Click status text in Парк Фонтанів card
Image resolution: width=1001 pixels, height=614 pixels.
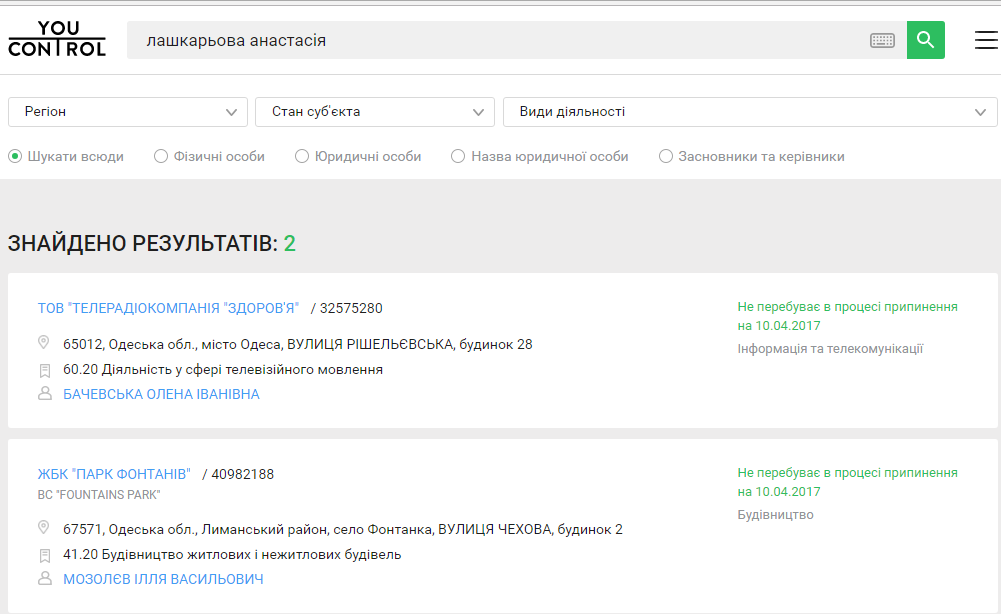[847, 482]
